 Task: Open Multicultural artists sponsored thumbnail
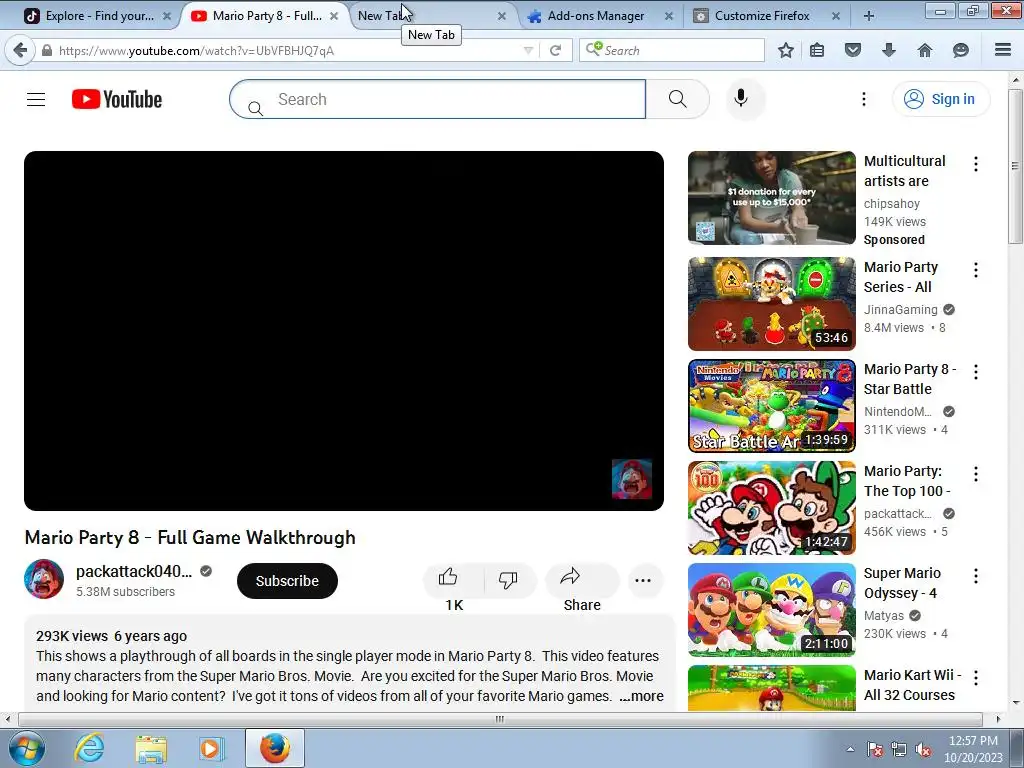[771, 198]
